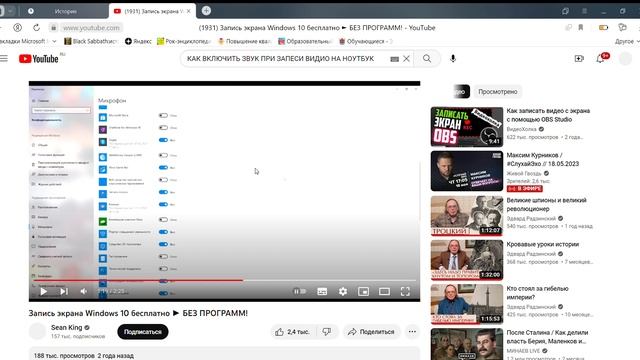Open the Sean King channel name
This screenshot has width=640, height=360.
pos(67,327)
